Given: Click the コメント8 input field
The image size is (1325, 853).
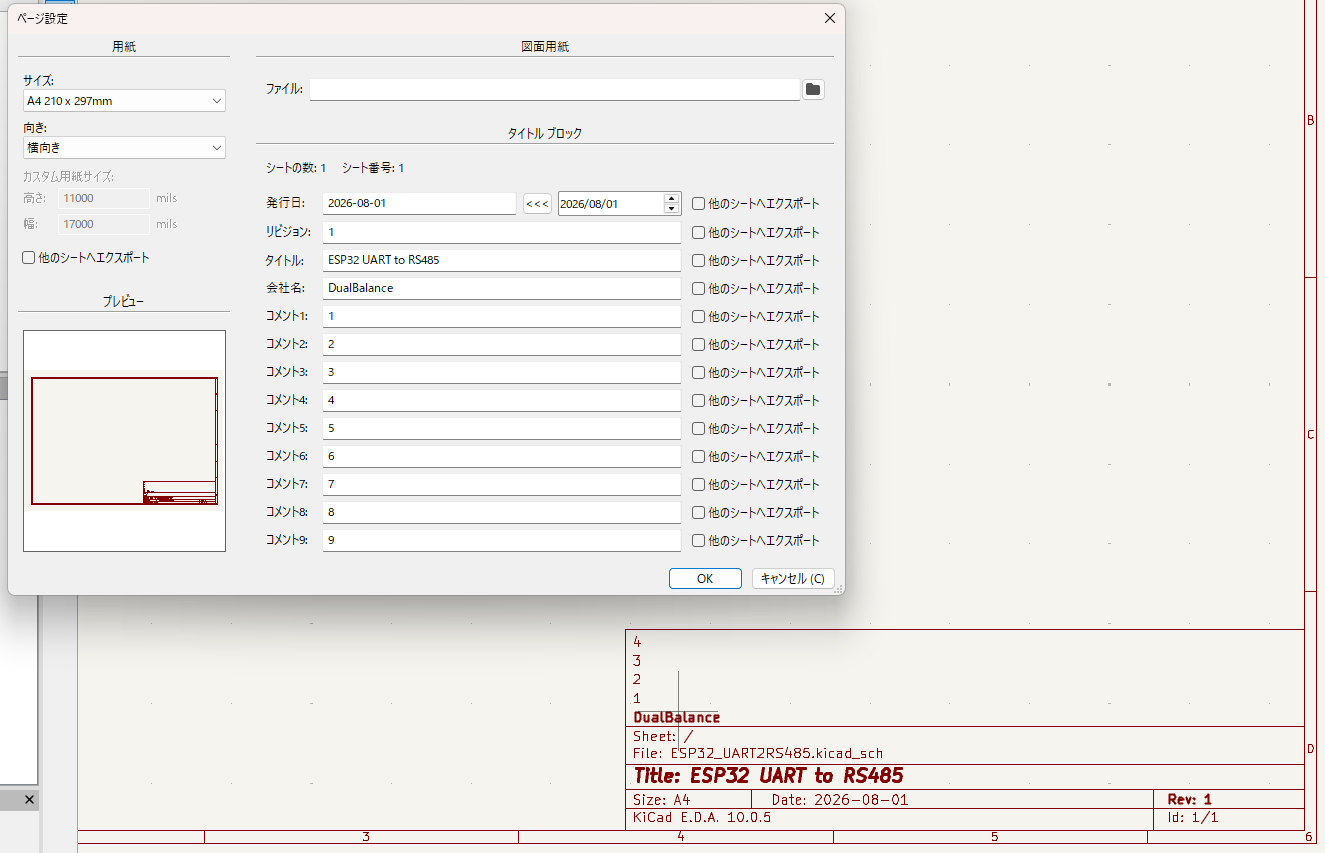Looking at the screenshot, I should click(x=502, y=512).
